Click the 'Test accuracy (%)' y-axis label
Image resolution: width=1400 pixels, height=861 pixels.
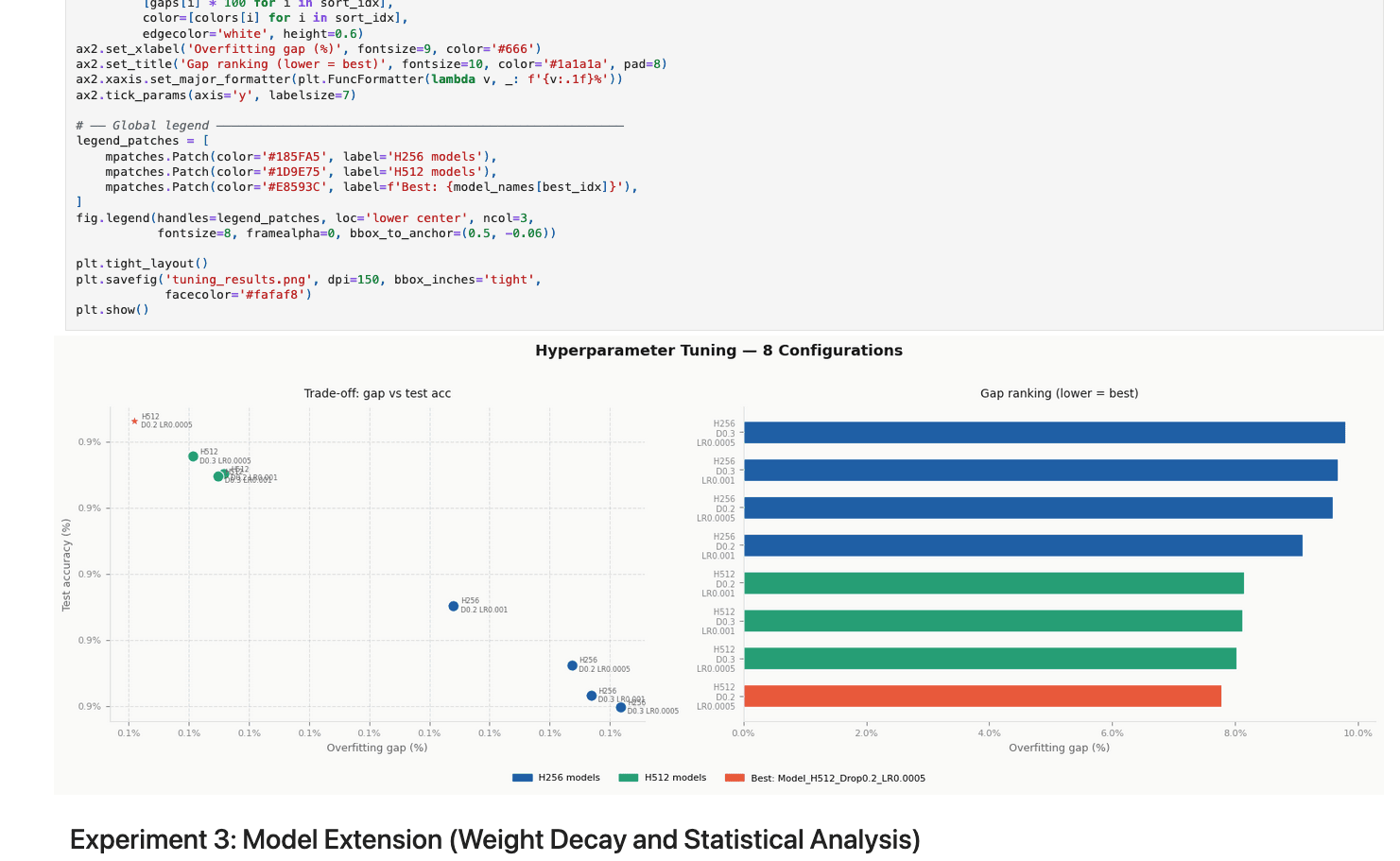pos(66,564)
